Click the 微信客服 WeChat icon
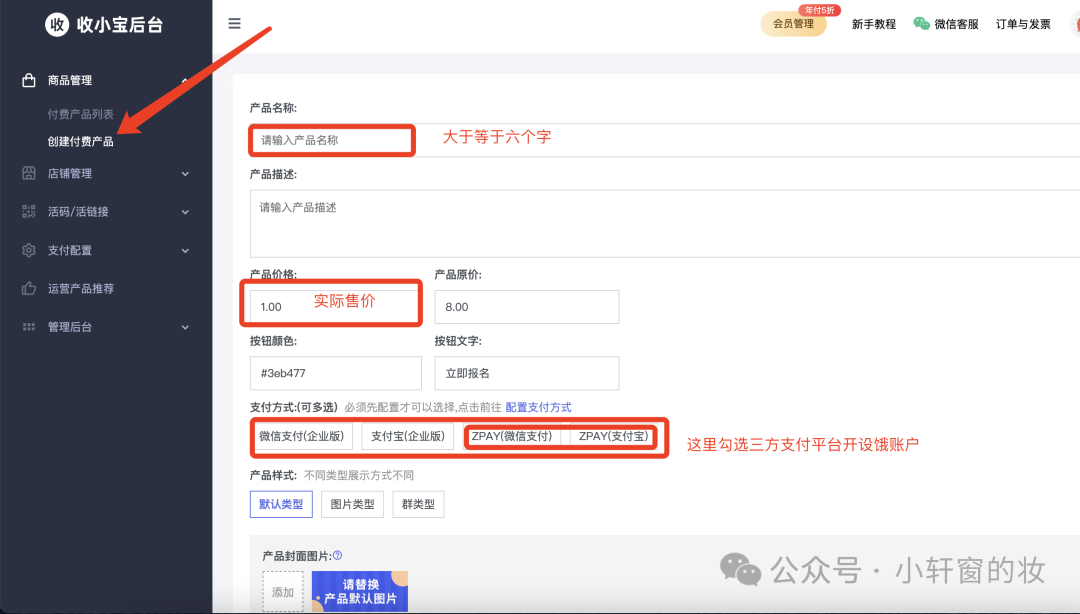This screenshot has width=1080, height=614. [921, 23]
